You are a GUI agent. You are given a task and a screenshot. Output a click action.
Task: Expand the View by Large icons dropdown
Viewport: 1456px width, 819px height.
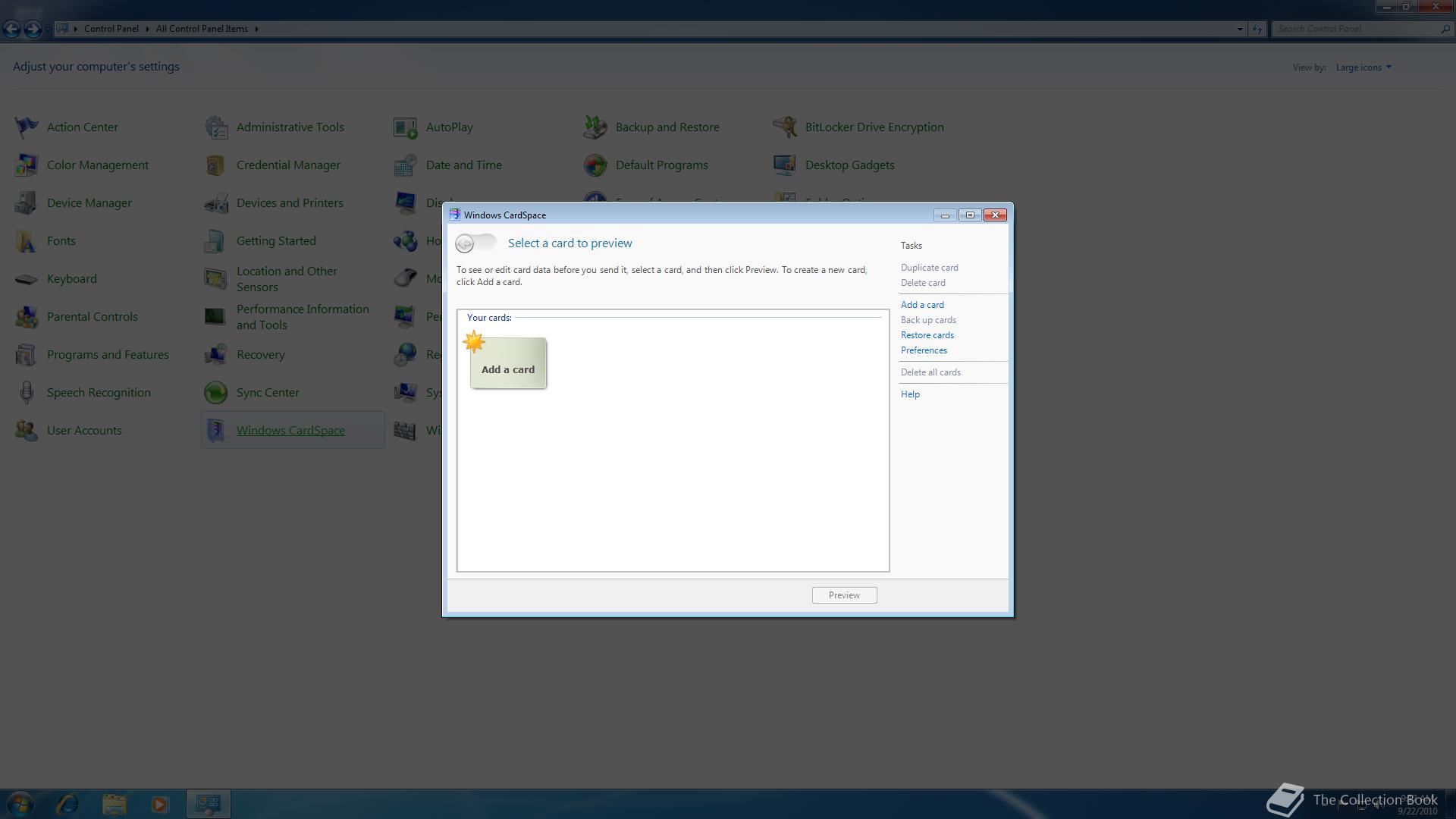tap(1363, 67)
